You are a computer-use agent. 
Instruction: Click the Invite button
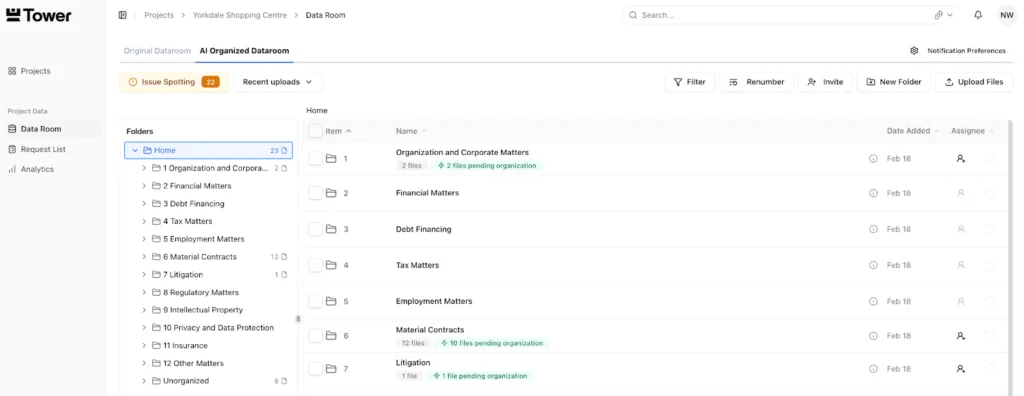[825, 82]
